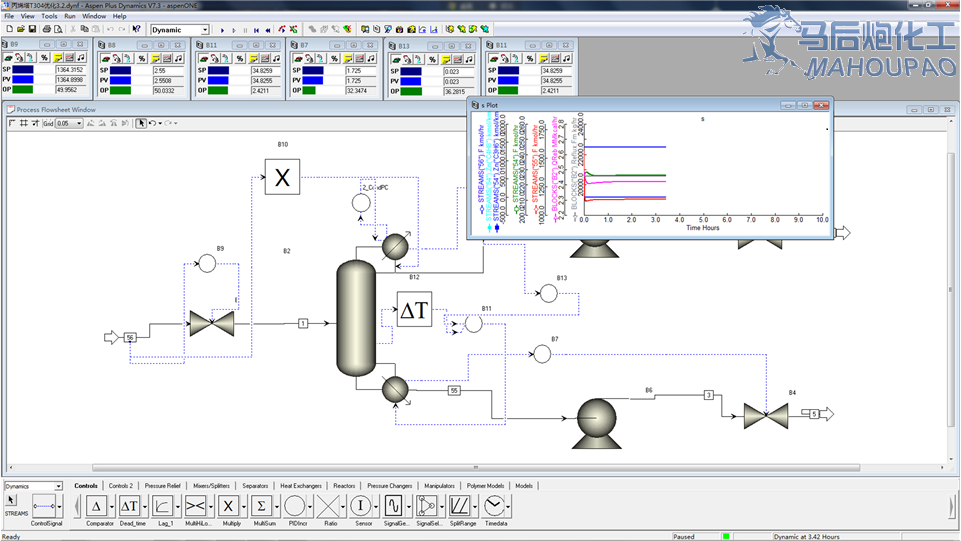The height and width of the screenshot is (541, 961).
Task: Open the Dynamic run mode dropdown
Action: tap(205, 29)
